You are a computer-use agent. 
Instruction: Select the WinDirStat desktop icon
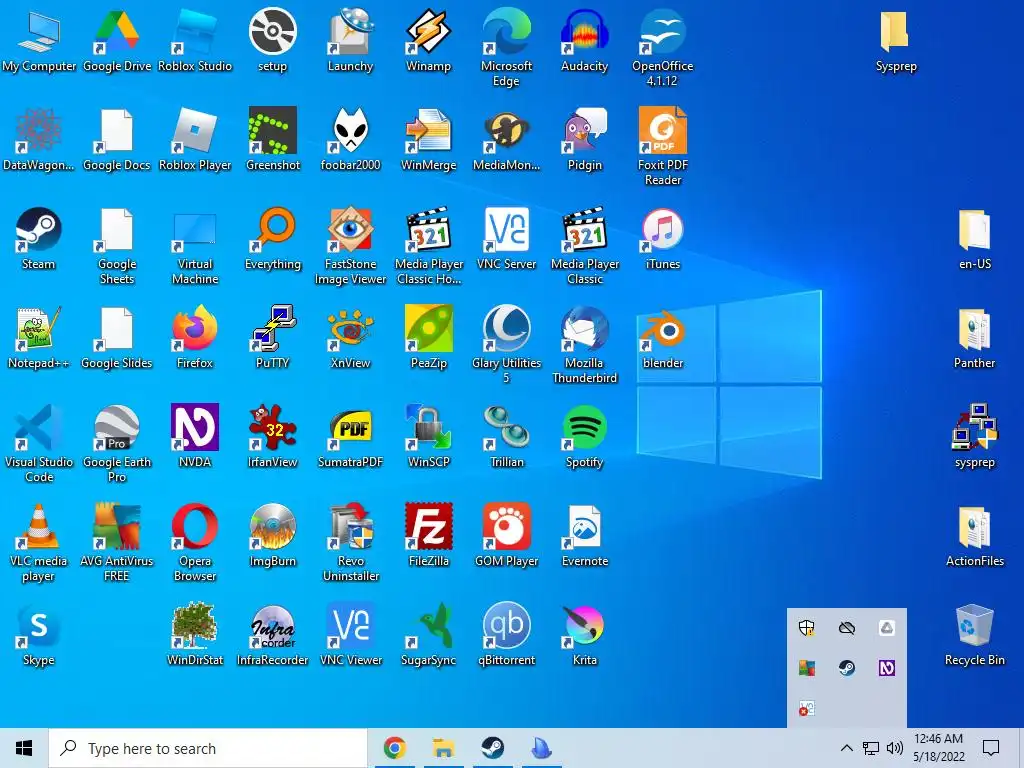pos(195,635)
